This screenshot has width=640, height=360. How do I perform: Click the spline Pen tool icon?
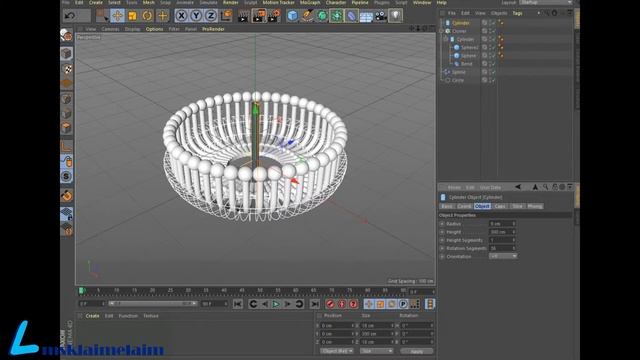point(307,16)
